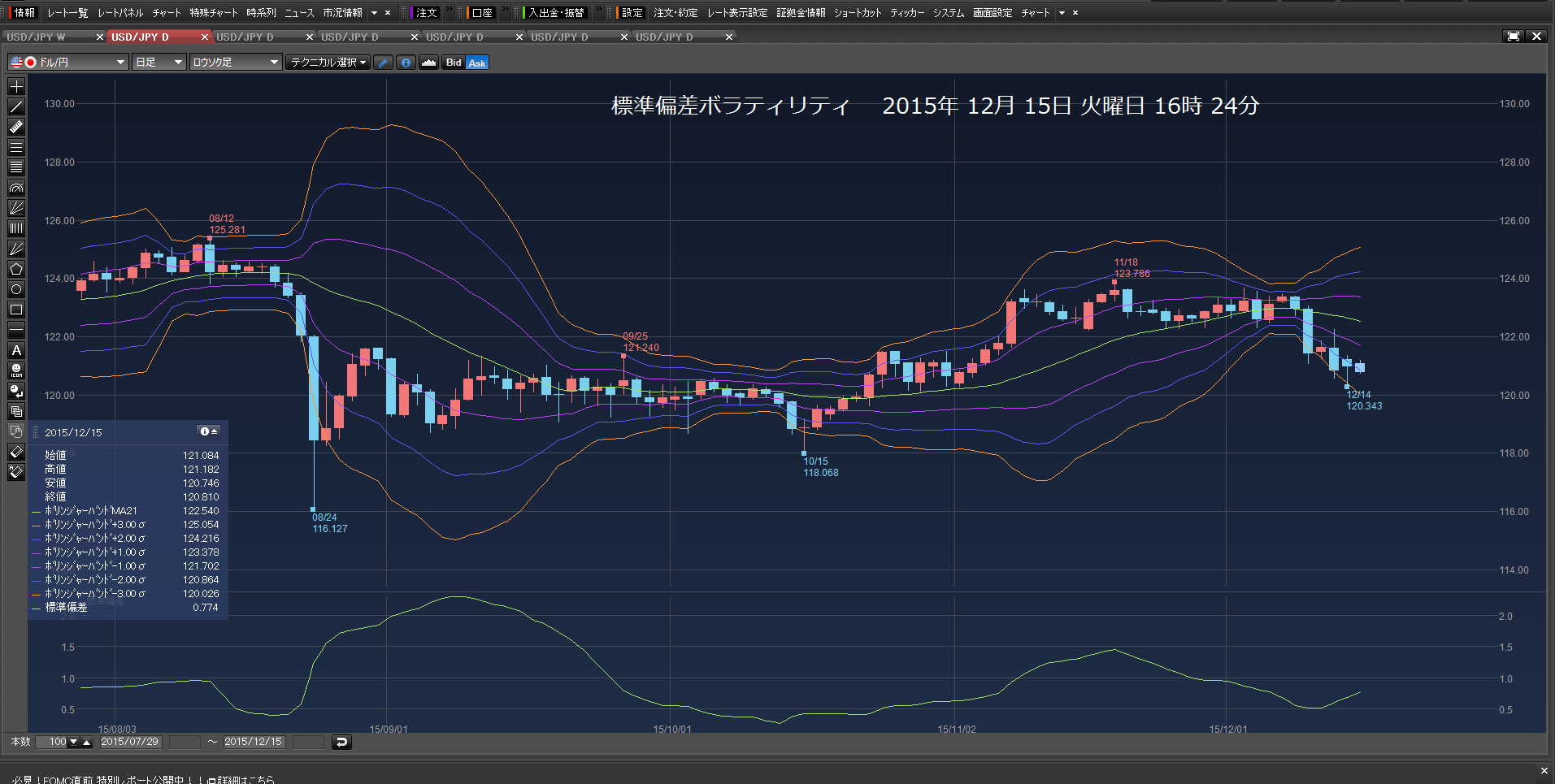
Task: Open the 情報 menu
Action: 24,13
